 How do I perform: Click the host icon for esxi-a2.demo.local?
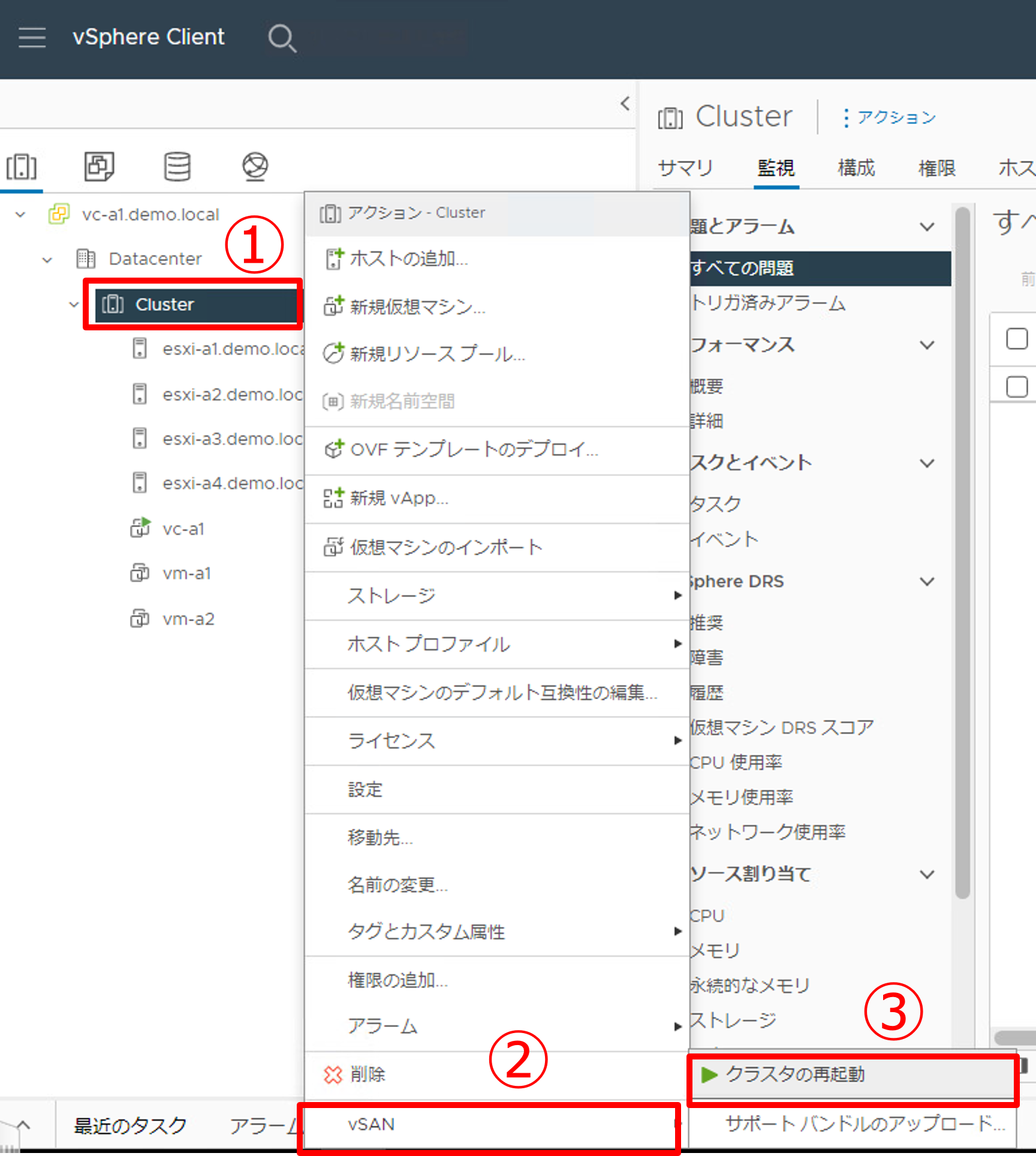(140, 394)
